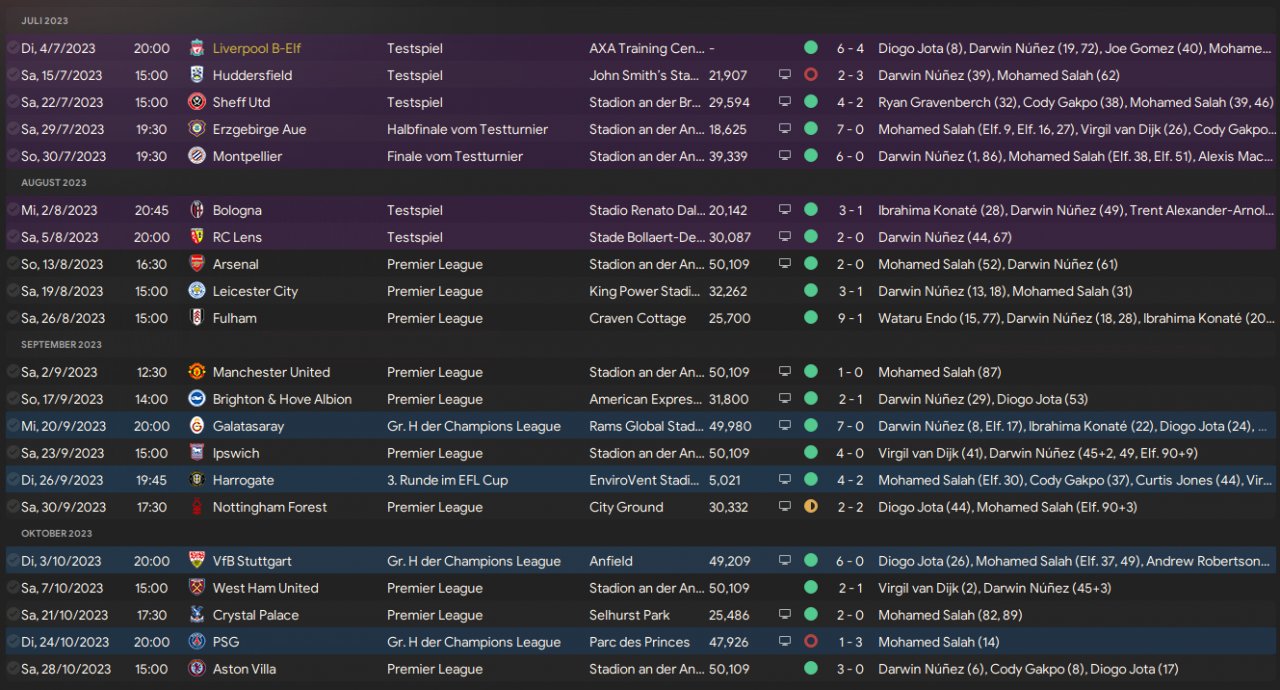Open the Liverpool B-Elf team link
Screen dimensions: 1280x690
(x=256, y=48)
